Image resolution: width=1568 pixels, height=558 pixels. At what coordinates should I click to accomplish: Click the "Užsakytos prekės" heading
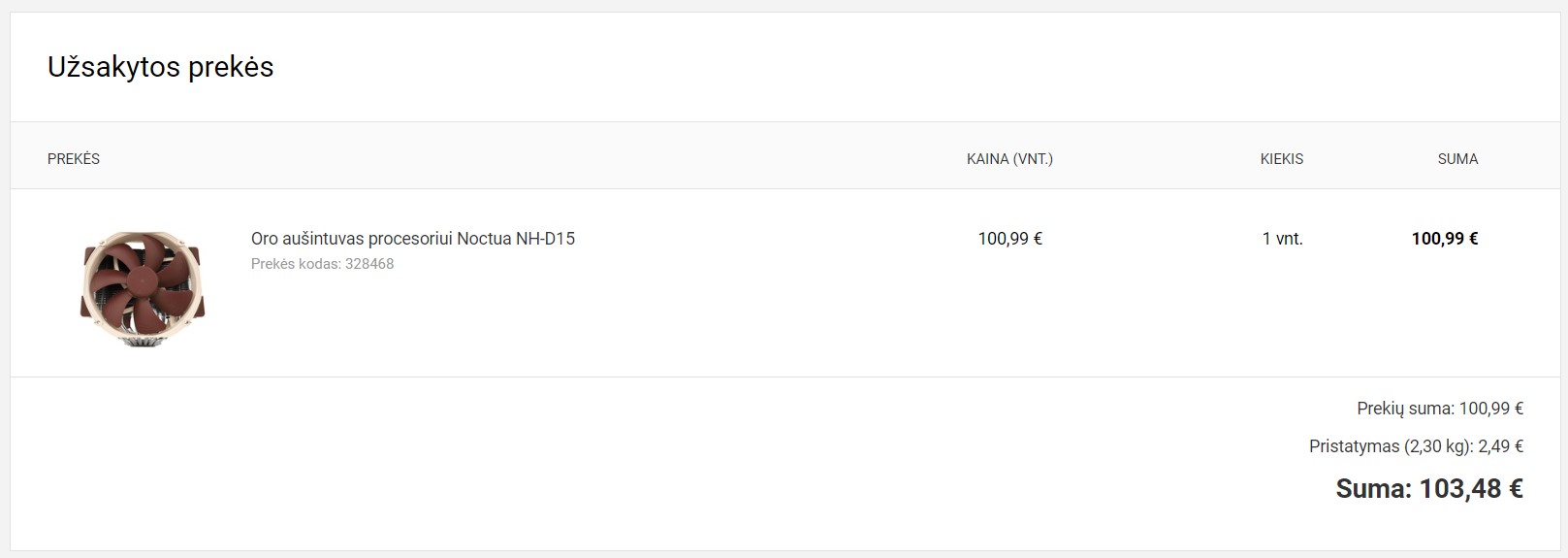[161, 67]
